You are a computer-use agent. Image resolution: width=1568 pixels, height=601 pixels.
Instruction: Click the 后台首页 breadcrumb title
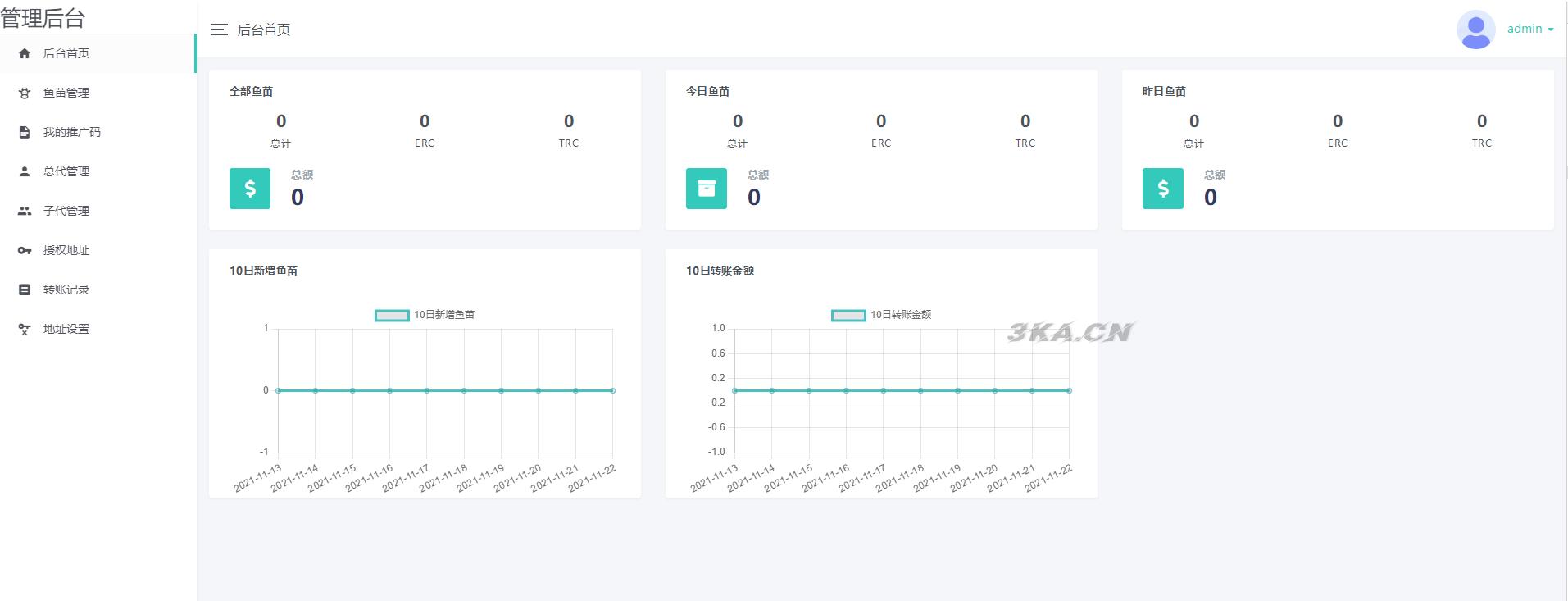264,30
